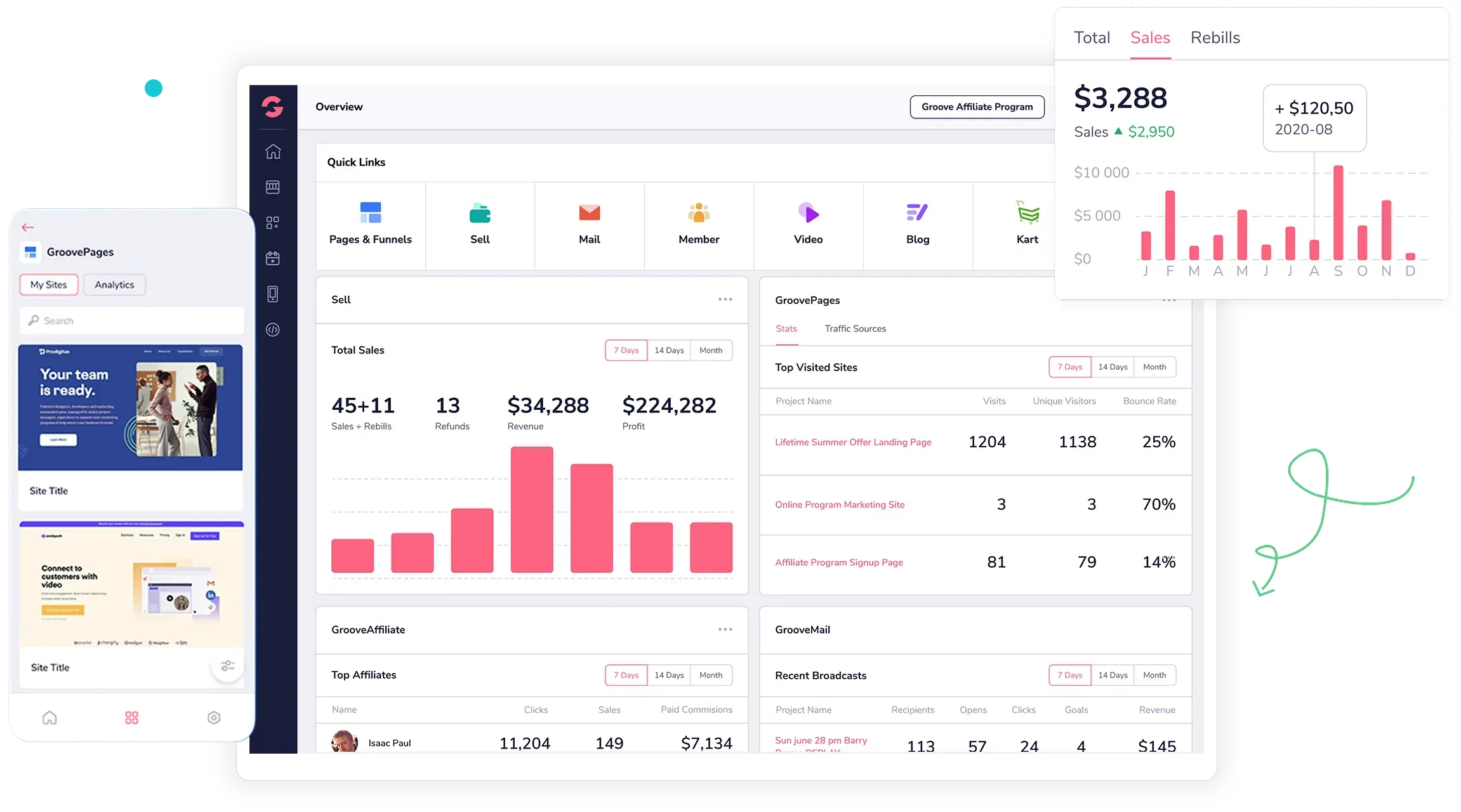Click the 13 Refunds value
Viewport: 1461px width, 812px height.
(447, 405)
